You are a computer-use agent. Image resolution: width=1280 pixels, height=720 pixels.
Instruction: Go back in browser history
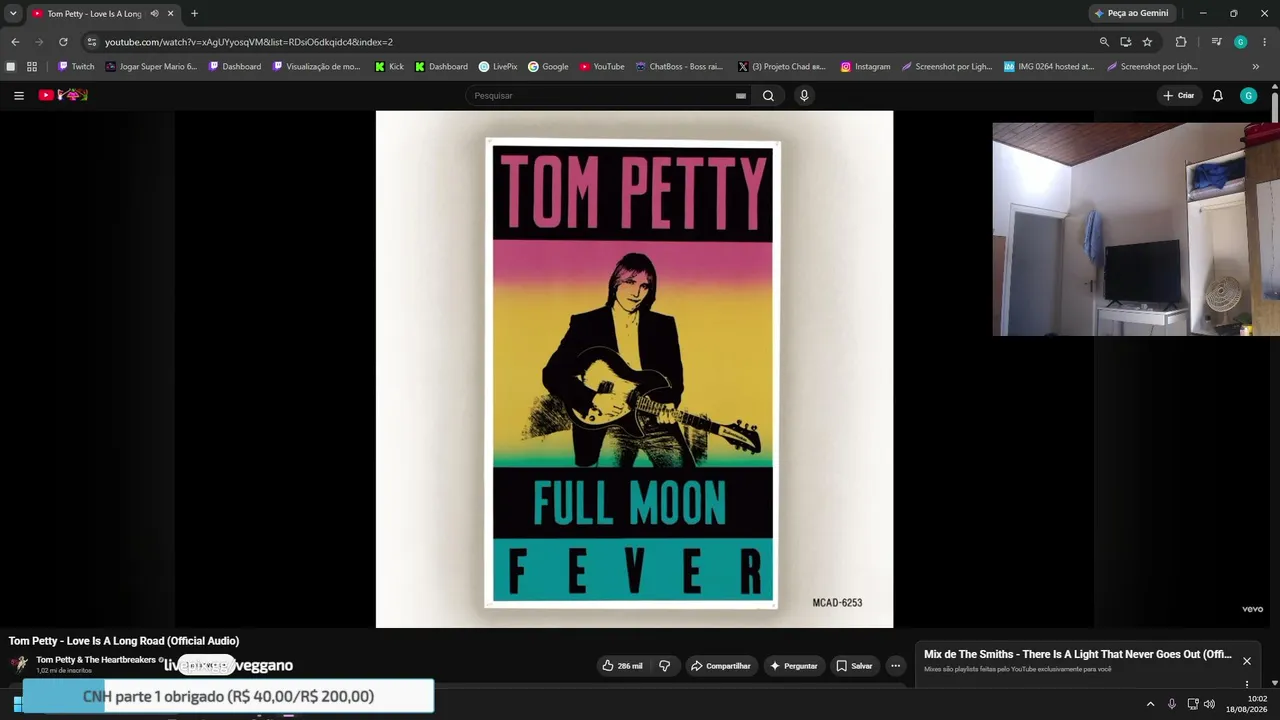tap(15, 42)
